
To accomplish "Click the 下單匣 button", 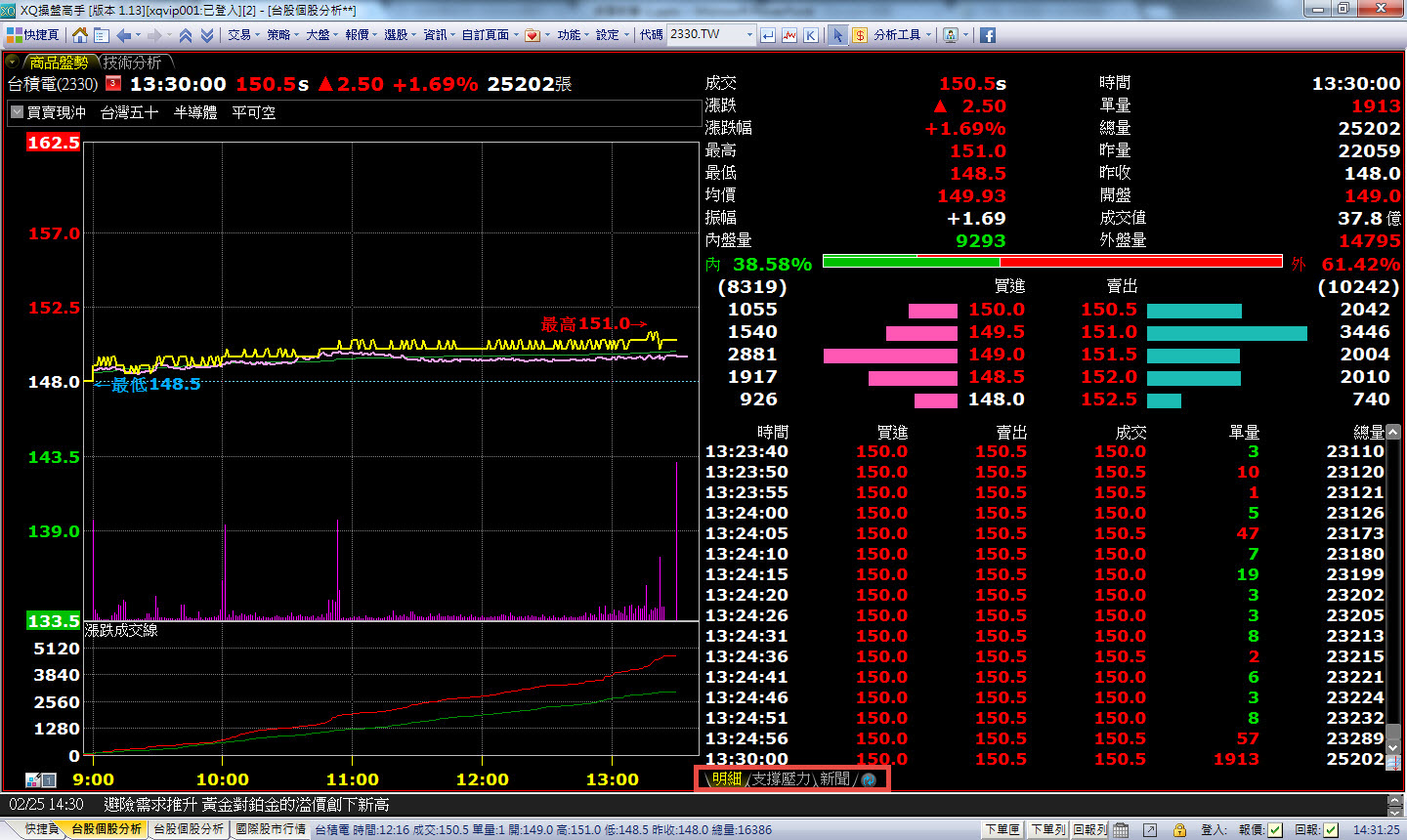I will tap(1002, 829).
